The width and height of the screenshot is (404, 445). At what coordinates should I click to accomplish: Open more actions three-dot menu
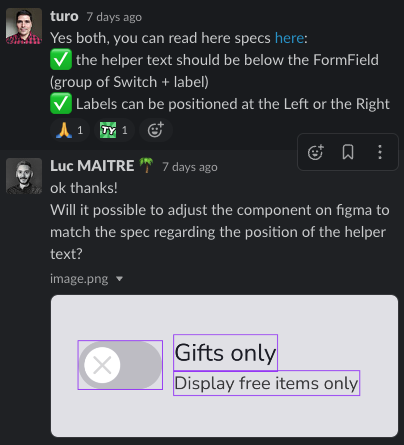point(380,152)
